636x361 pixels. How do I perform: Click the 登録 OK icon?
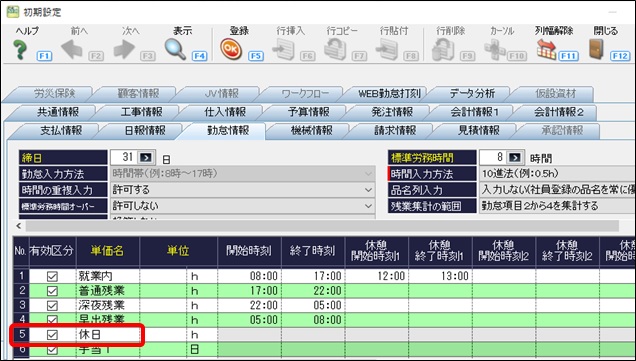coord(231,49)
